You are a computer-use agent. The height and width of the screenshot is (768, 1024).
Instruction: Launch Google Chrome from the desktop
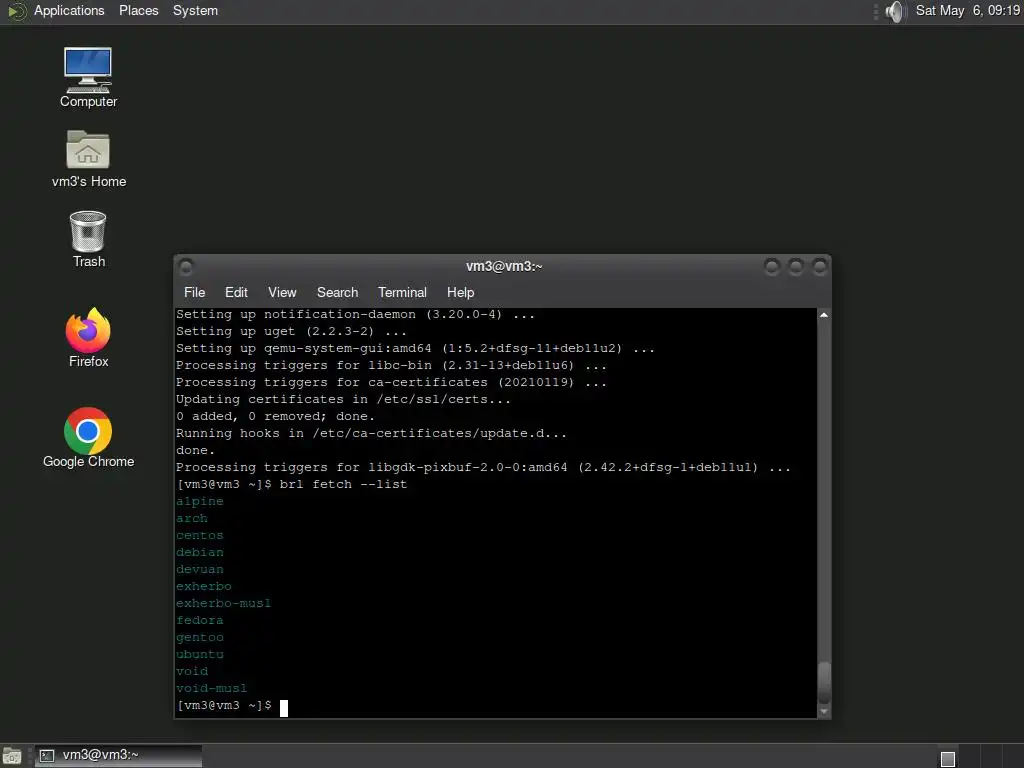point(88,438)
